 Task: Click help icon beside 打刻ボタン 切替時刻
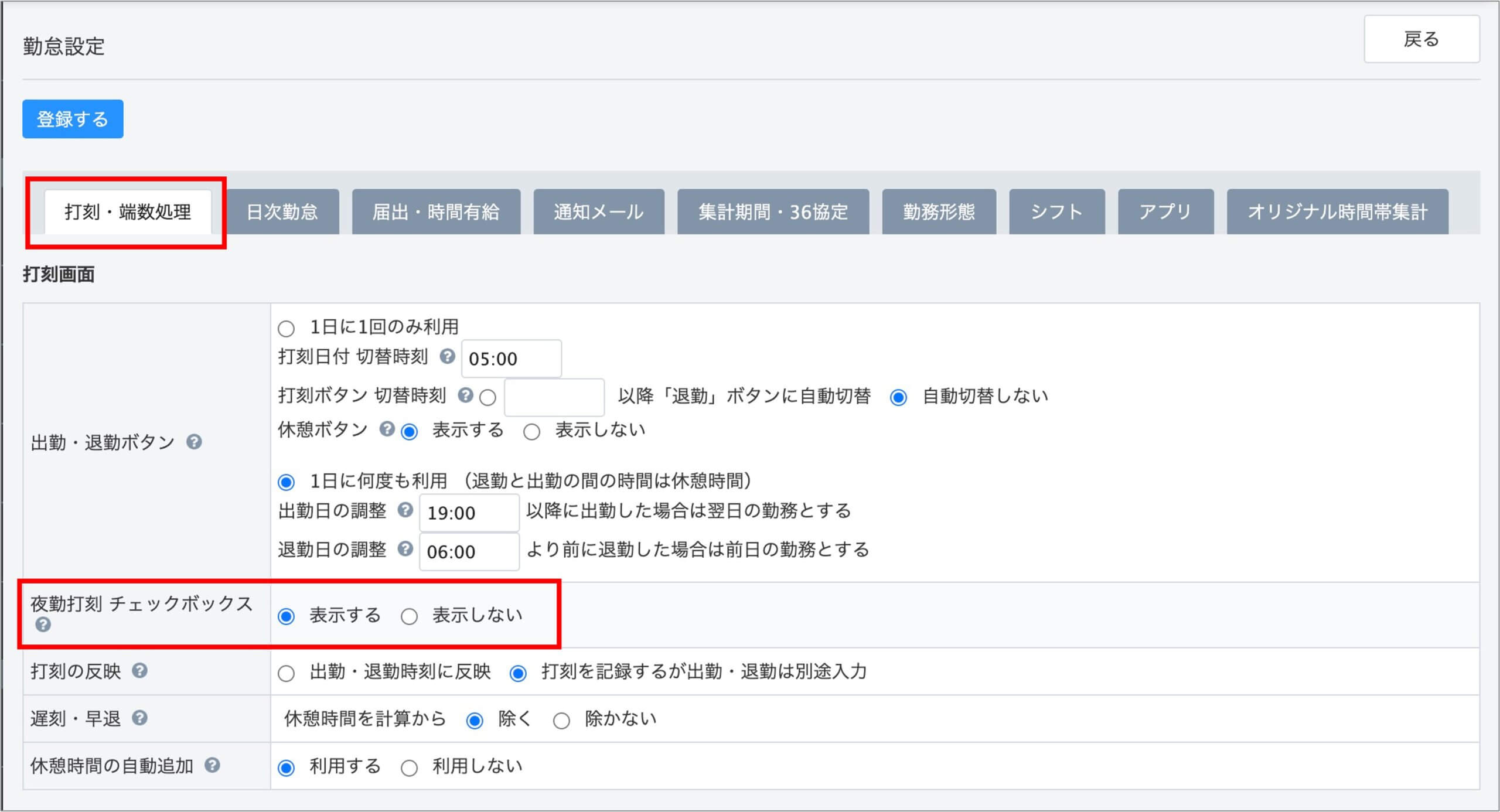pyautogui.click(x=465, y=395)
